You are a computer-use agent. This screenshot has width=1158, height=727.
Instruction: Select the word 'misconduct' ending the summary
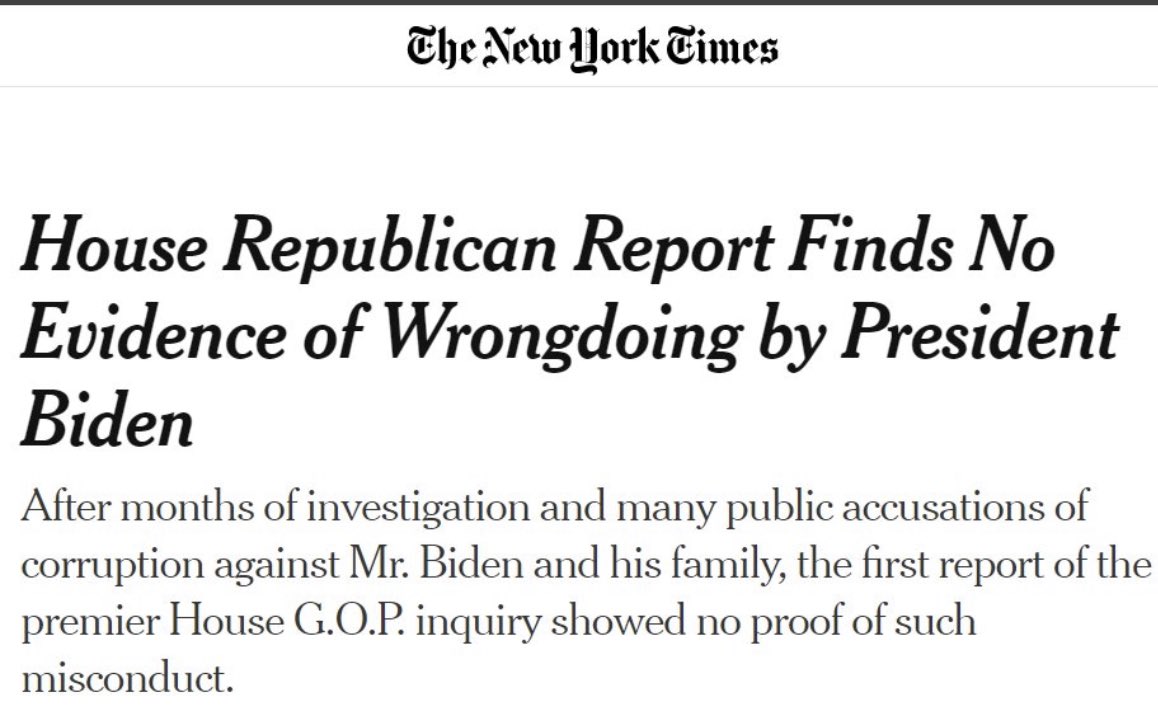(126, 677)
